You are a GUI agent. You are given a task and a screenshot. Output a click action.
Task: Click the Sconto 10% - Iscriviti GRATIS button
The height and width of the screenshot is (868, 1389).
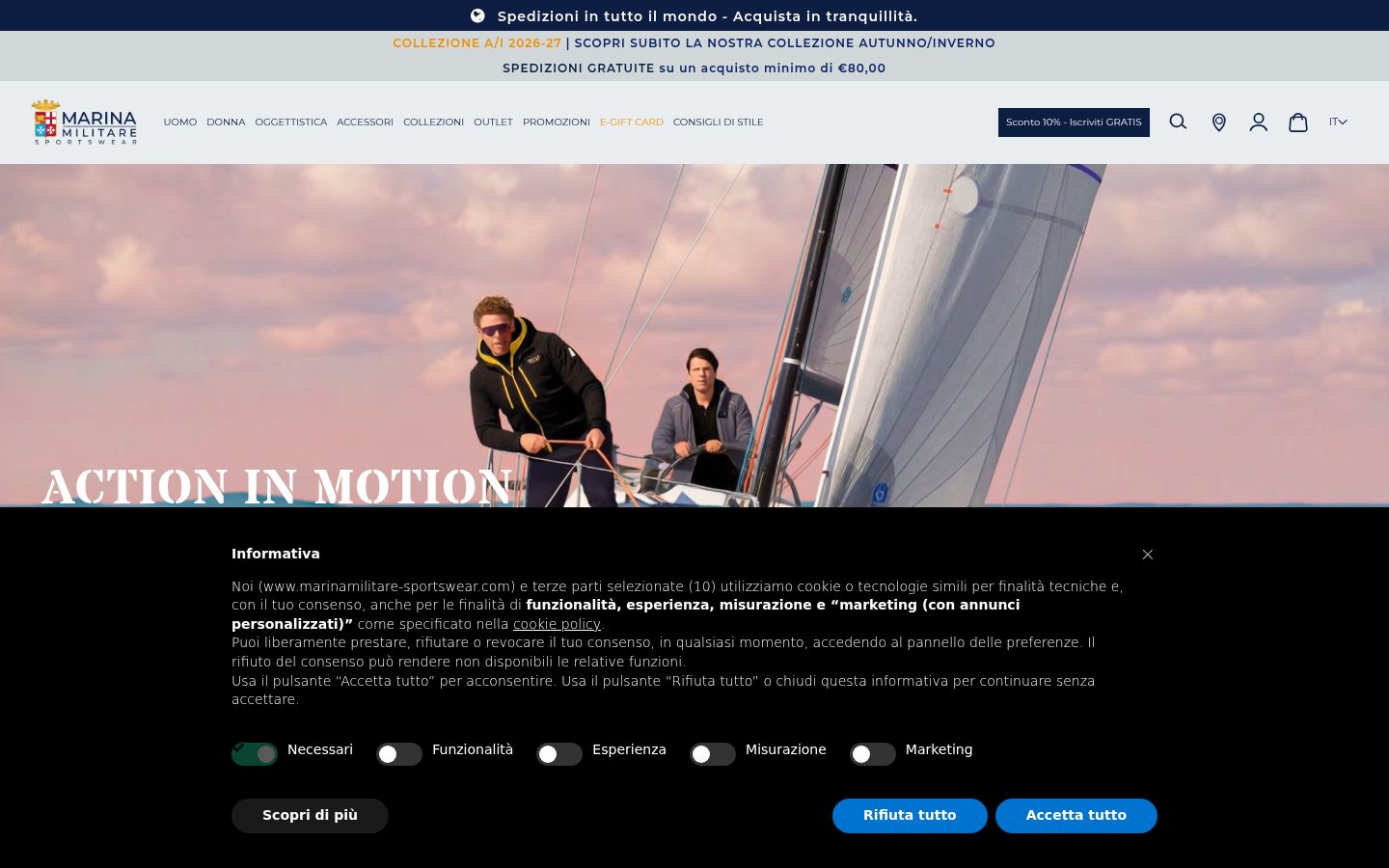tap(1074, 122)
